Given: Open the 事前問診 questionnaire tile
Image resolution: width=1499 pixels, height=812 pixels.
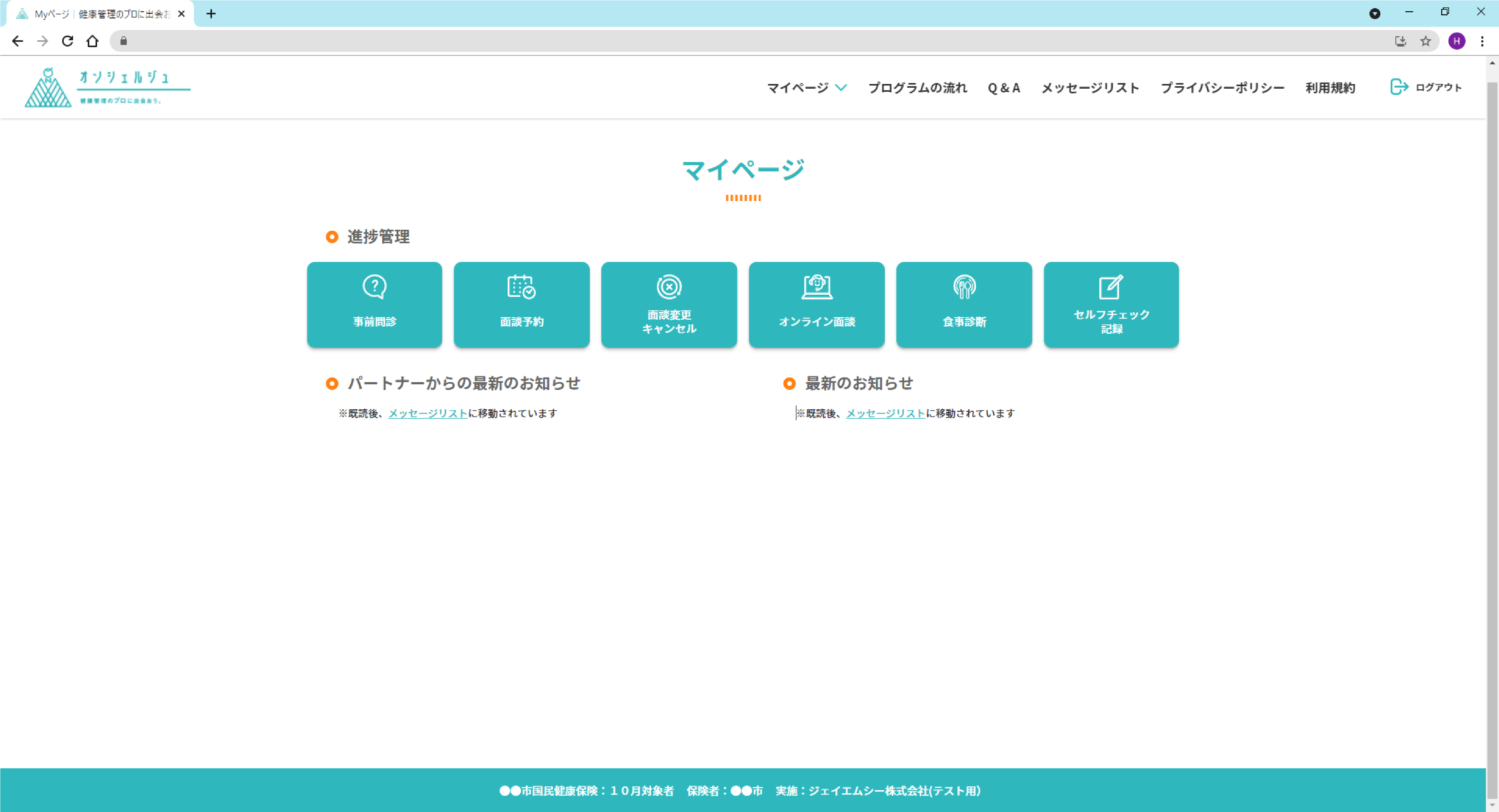Looking at the screenshot, I should point(374,304).
